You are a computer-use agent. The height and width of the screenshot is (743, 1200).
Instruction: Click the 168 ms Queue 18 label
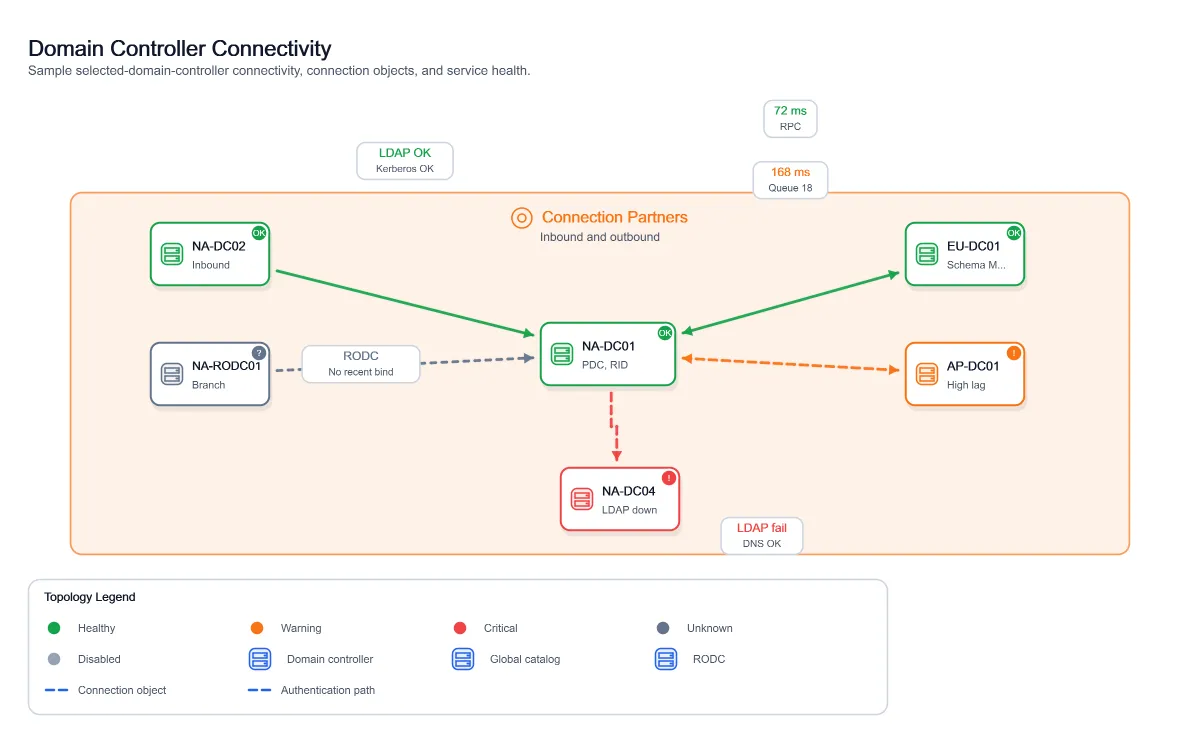[790, 180]
